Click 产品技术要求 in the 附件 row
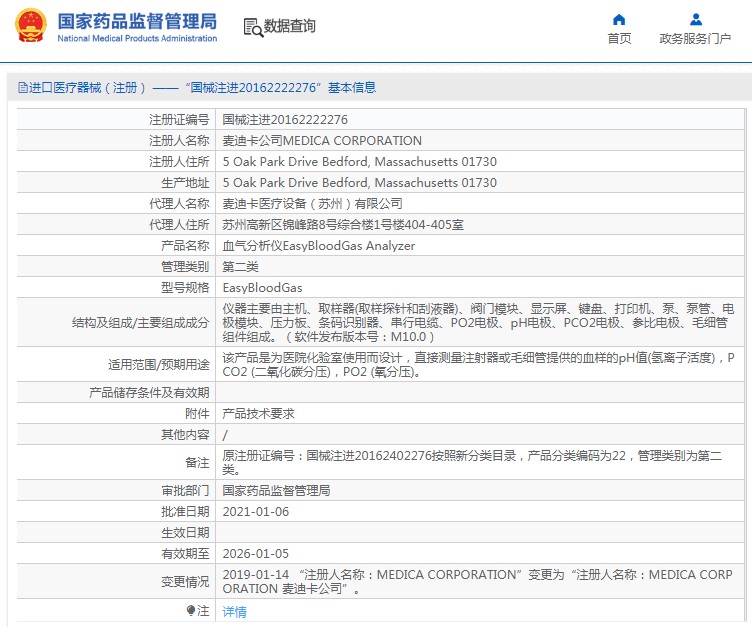Viewport: 752px width, 627px height. [258, 414]
